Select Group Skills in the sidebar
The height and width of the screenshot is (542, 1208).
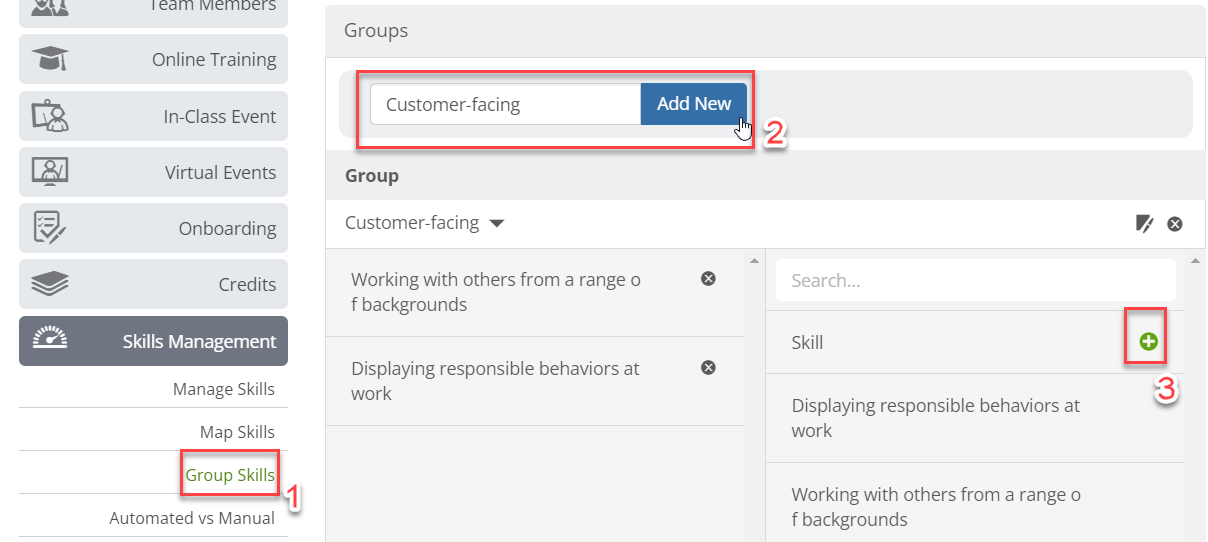(x=230, y=475)
